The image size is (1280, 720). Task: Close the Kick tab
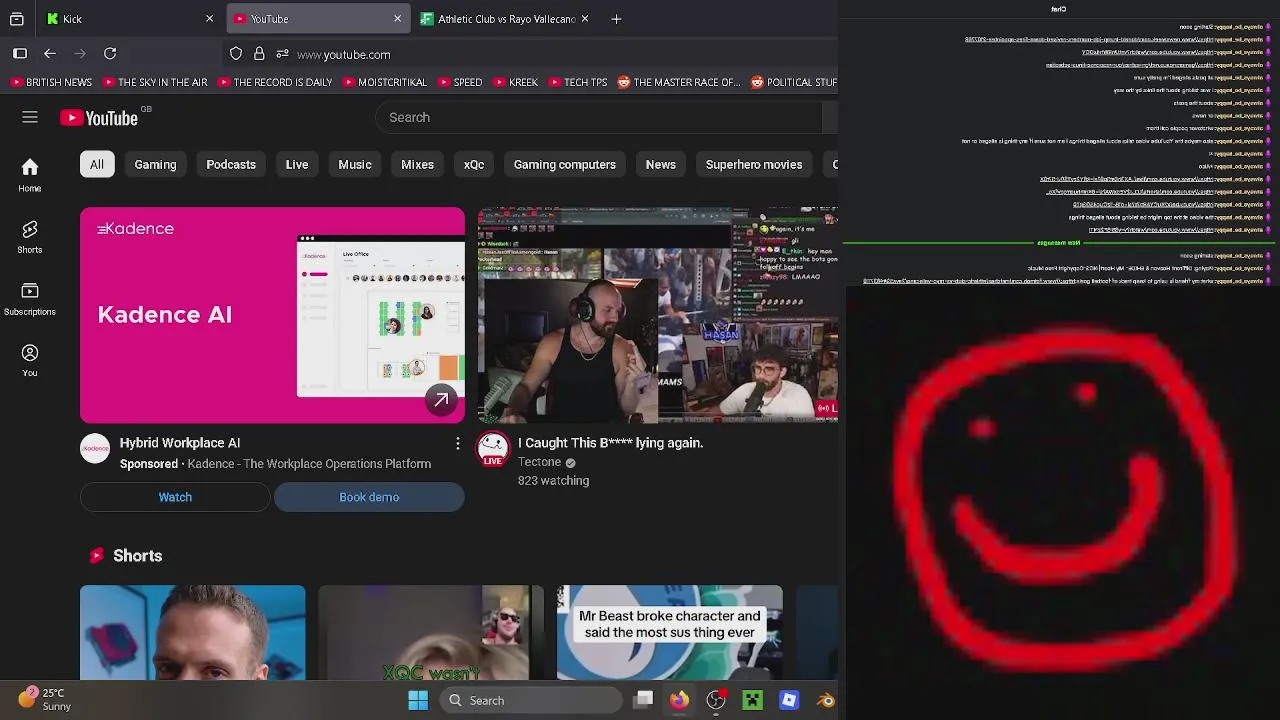point(209,19)
